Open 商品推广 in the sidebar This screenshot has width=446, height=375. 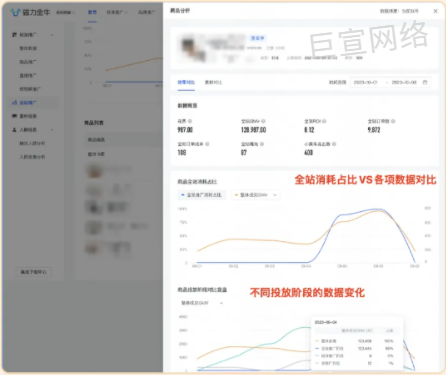click(x=28, y=62)
